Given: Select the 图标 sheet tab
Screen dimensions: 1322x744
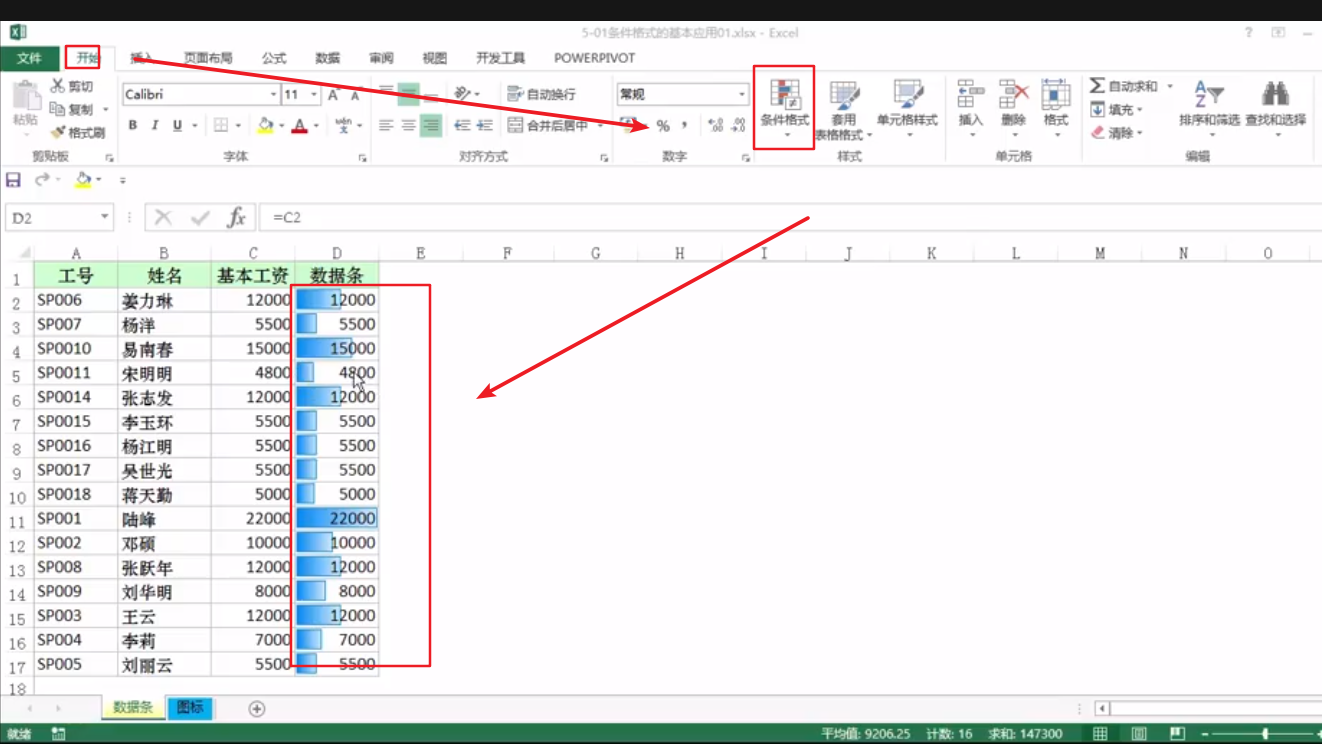Looking at the screenshot, I should click(190, 707).
